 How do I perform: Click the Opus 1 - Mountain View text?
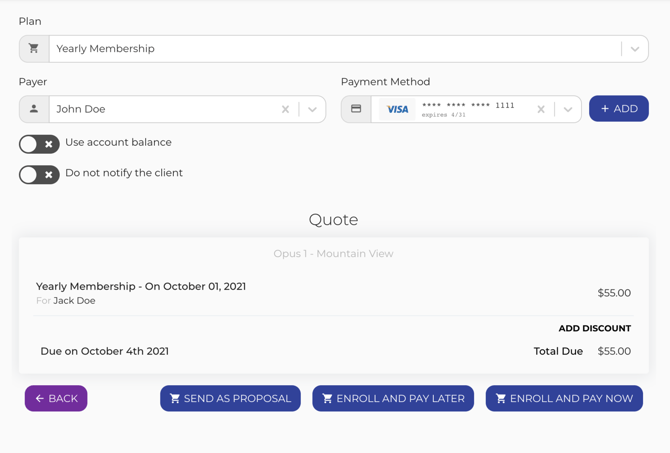[333, 253]
